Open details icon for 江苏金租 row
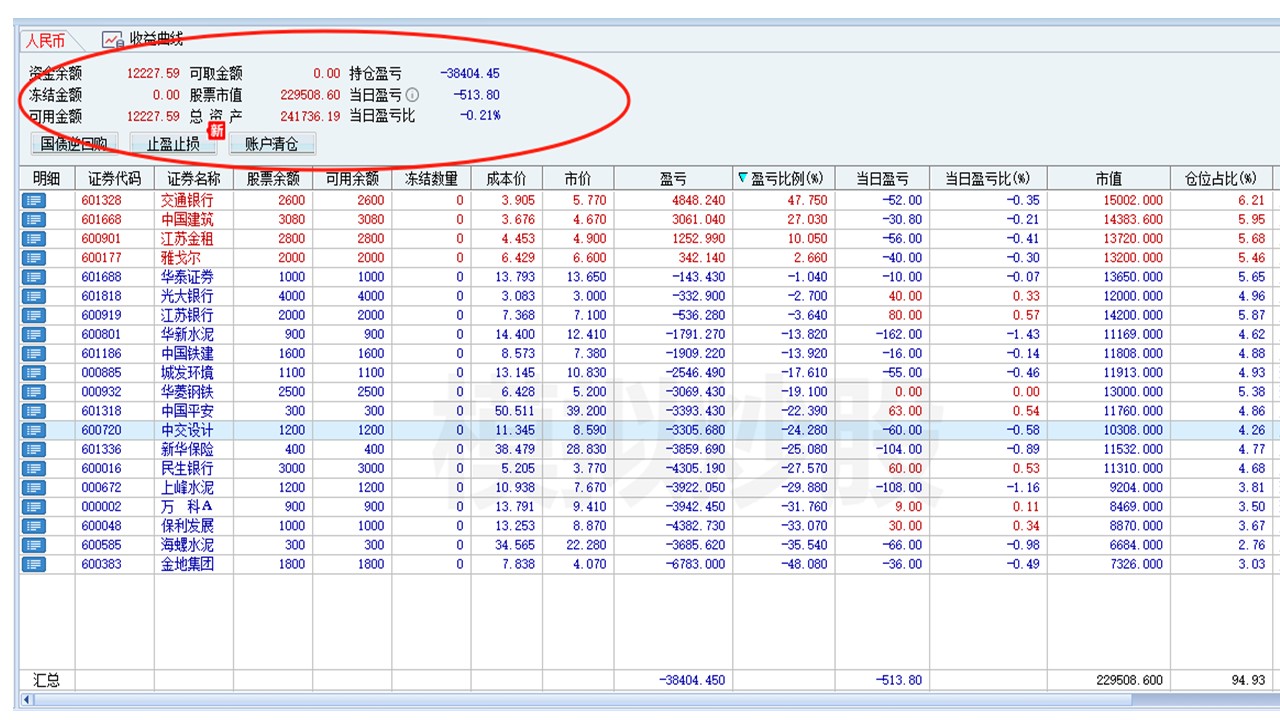The height and width of the screenshot is (720, 1280). (34, 238)
